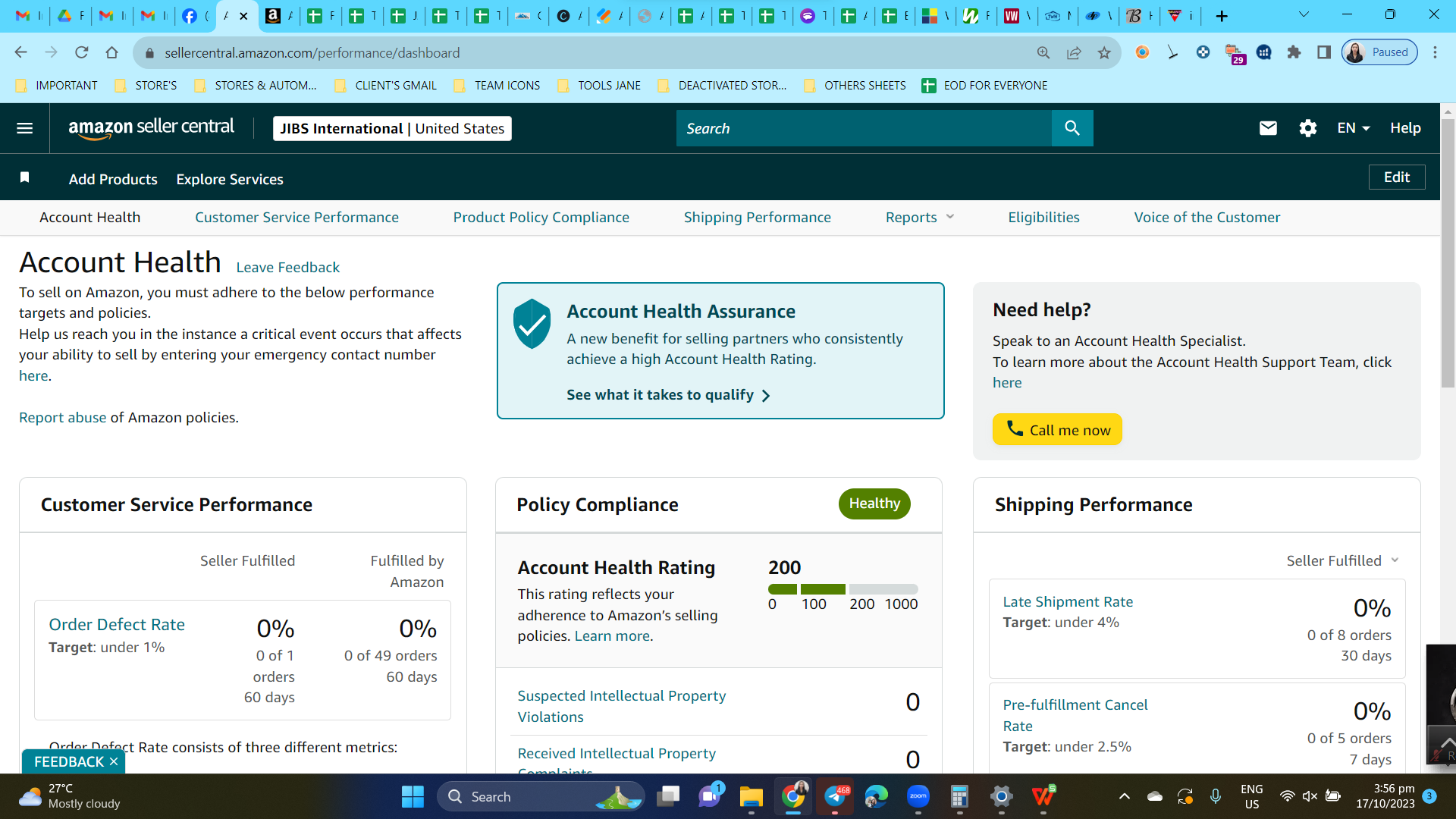The height and width of the screenshot is (819, 1456).
Task: Launch Zoom from the taskbar
Action: click(x=918, y=796)
